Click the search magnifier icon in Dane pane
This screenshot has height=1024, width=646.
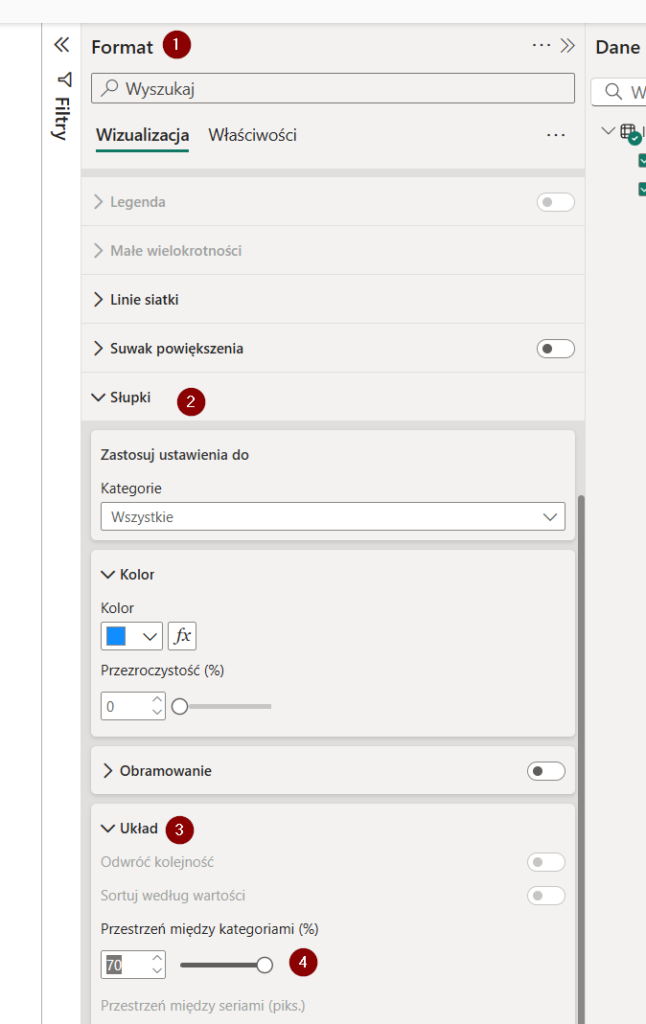click(611, 92)
